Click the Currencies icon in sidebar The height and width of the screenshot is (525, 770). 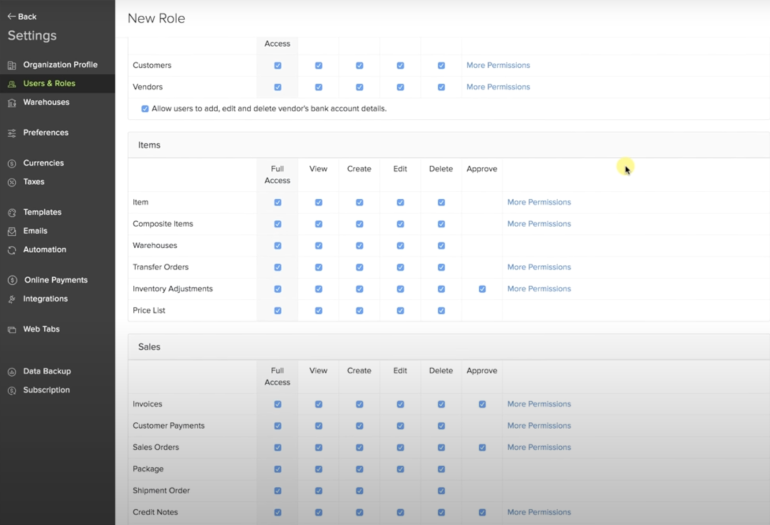point(12,163)
